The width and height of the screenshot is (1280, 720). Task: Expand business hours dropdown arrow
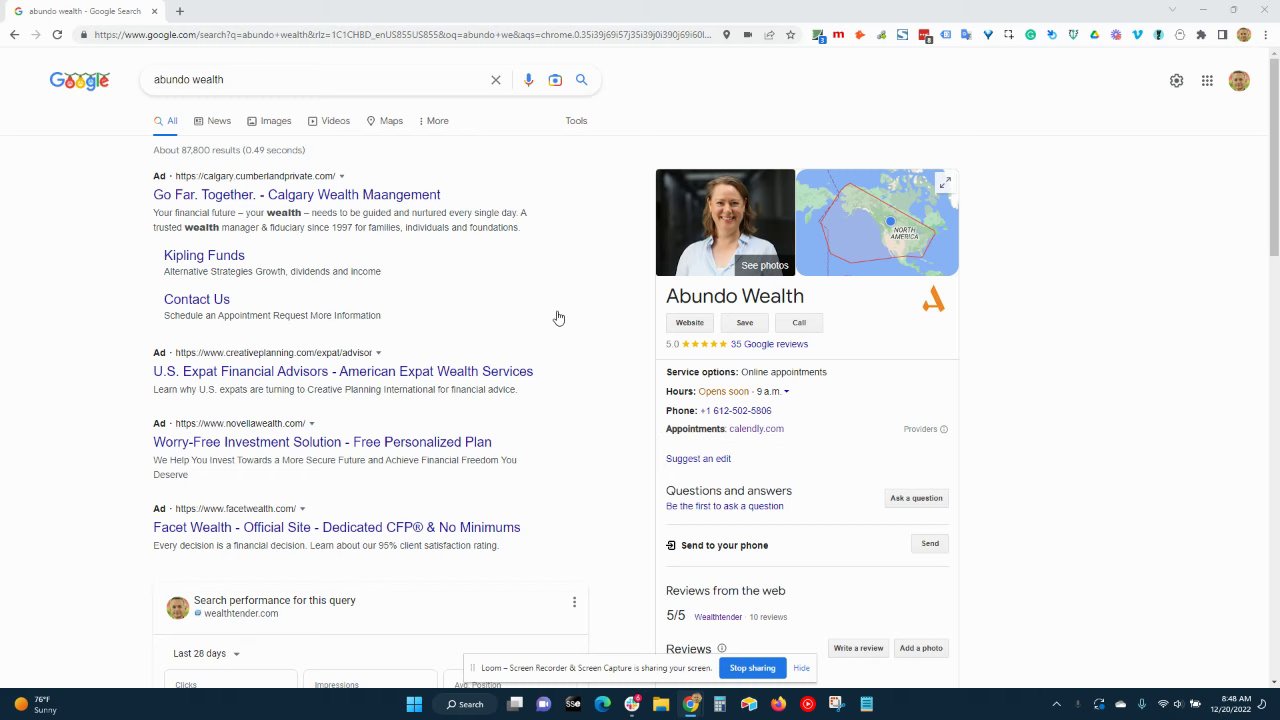786,392
